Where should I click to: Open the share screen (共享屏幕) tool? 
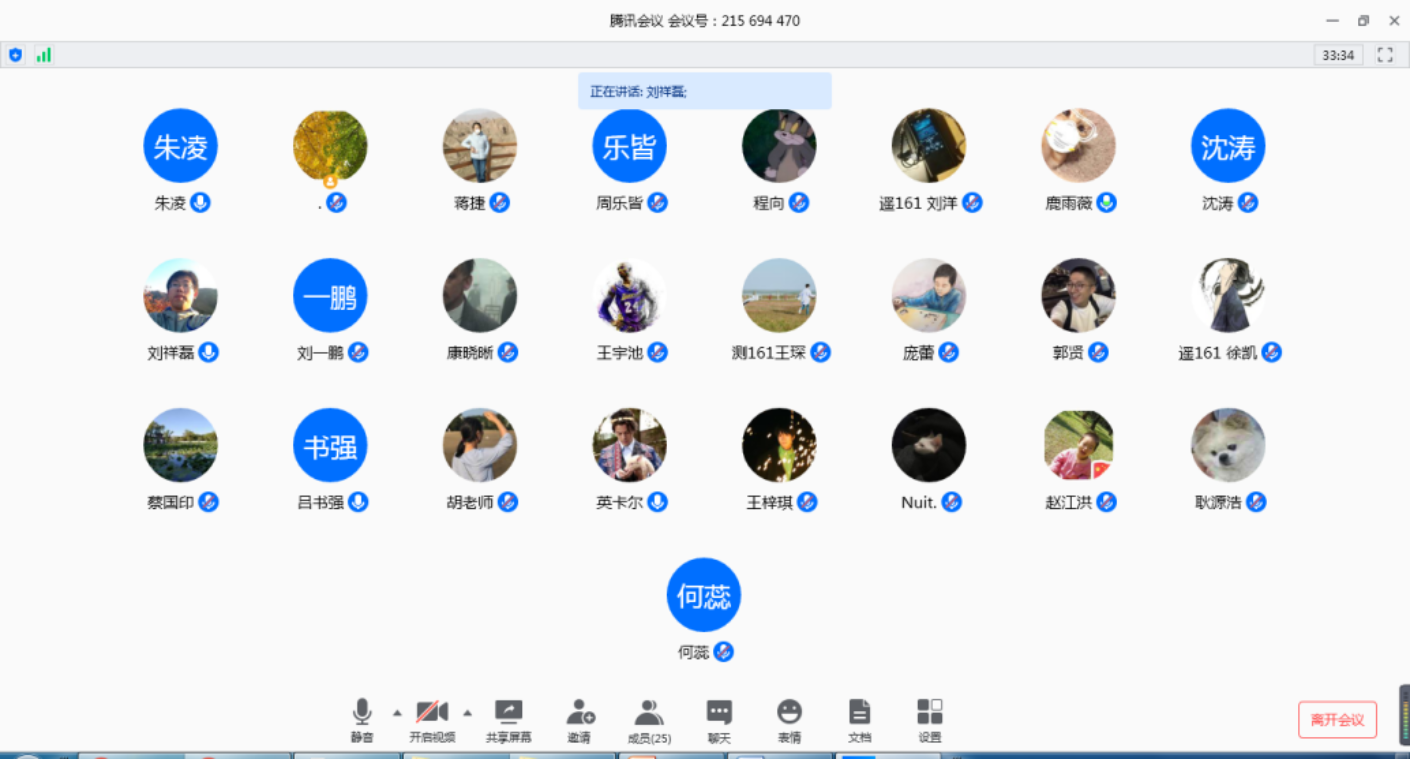click(x=508, y=720)
